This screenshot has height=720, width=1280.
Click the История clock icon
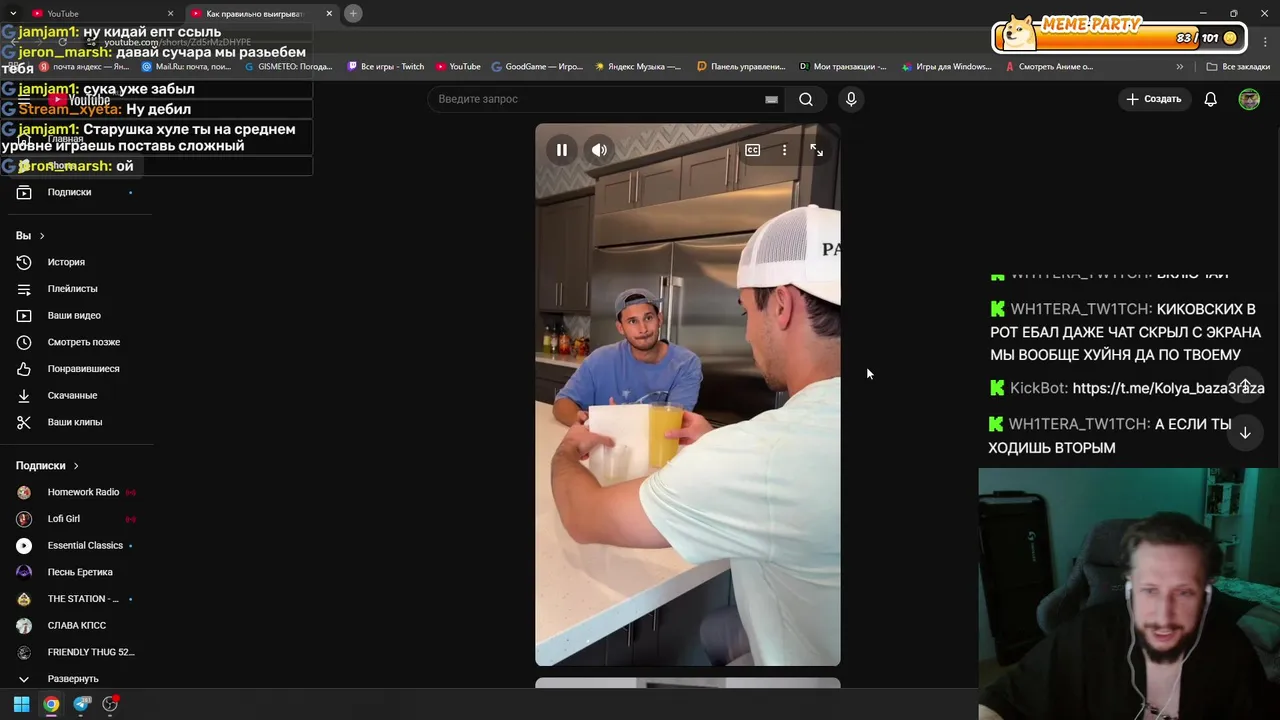coord(24,262)
